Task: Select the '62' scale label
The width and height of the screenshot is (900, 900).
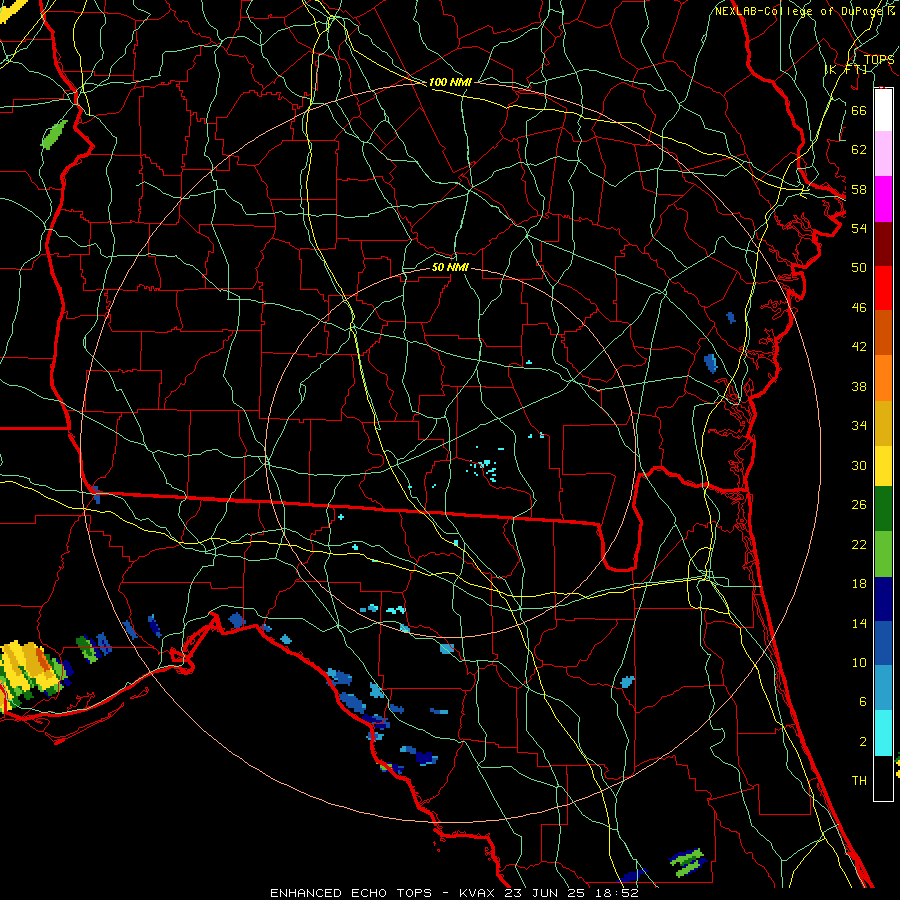Action: coord(859,149)
